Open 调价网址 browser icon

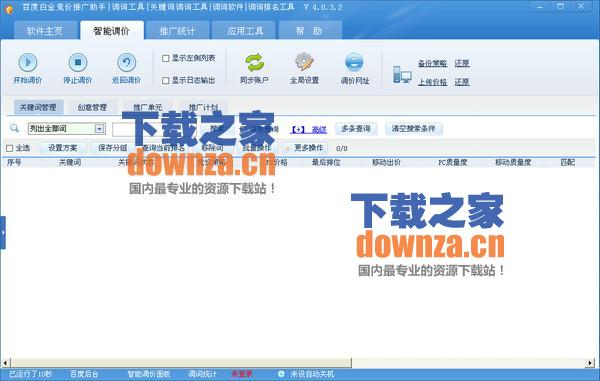[354, 62]
